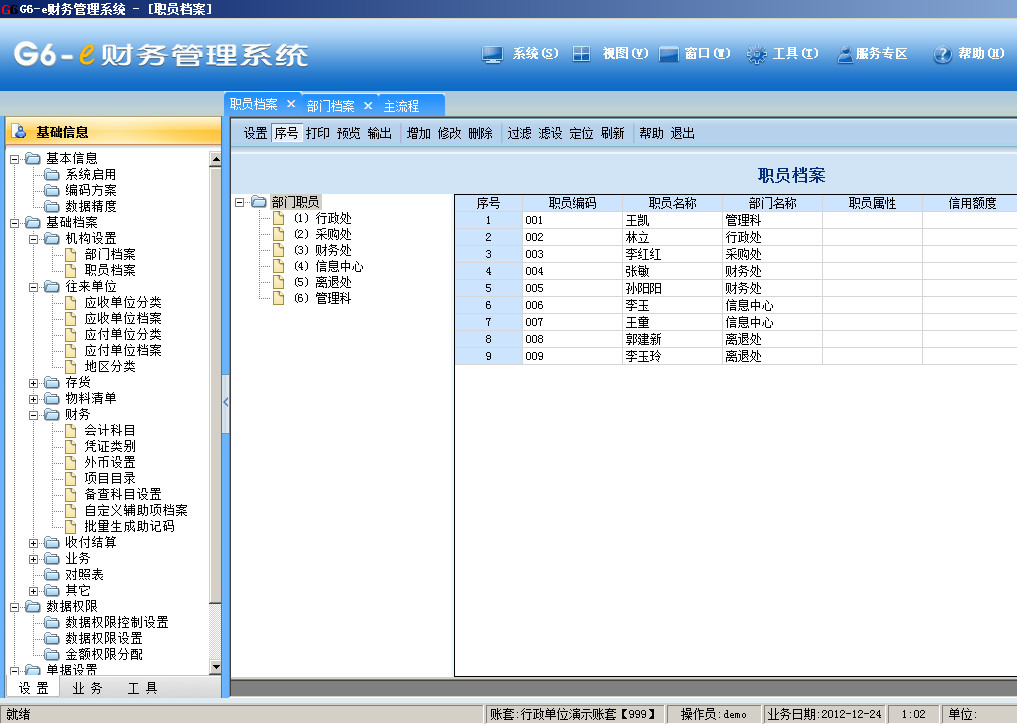The height and width of the screenshot is (724, 1017).
Task: Expand the 收付结算 folder node
Action: tap(34, 542)
